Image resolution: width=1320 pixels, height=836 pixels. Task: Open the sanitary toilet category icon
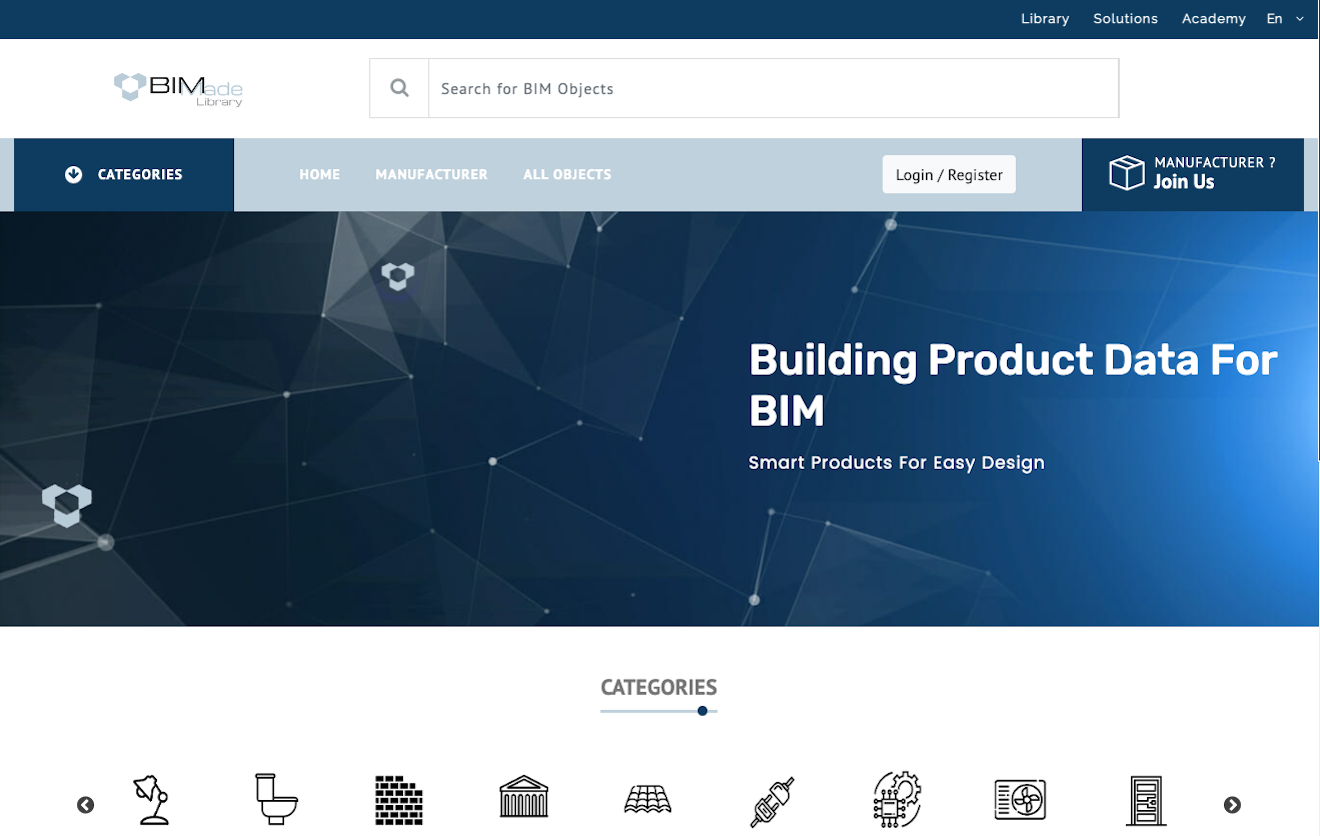click(275, 797)
